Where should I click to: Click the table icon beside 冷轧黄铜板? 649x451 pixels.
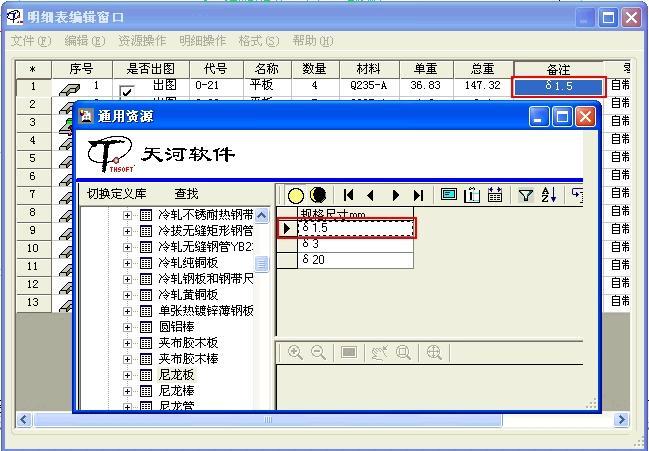pos(146,295)
